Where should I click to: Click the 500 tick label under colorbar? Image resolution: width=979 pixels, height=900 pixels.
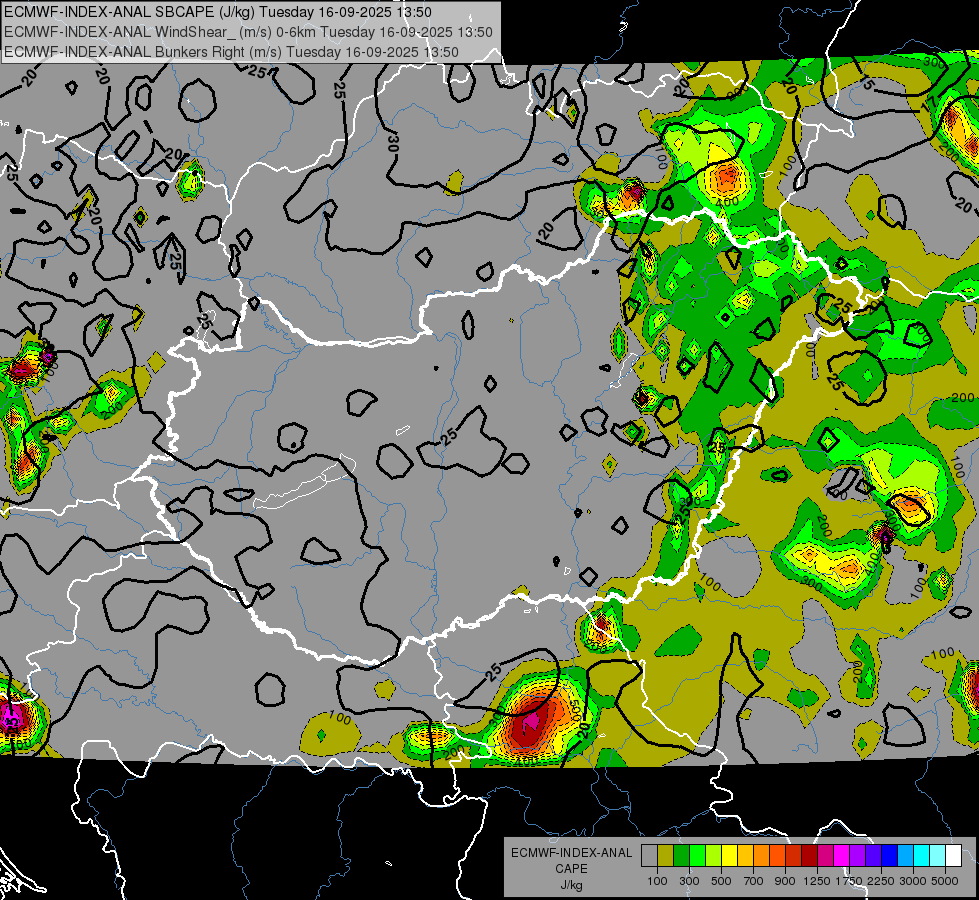721,881
